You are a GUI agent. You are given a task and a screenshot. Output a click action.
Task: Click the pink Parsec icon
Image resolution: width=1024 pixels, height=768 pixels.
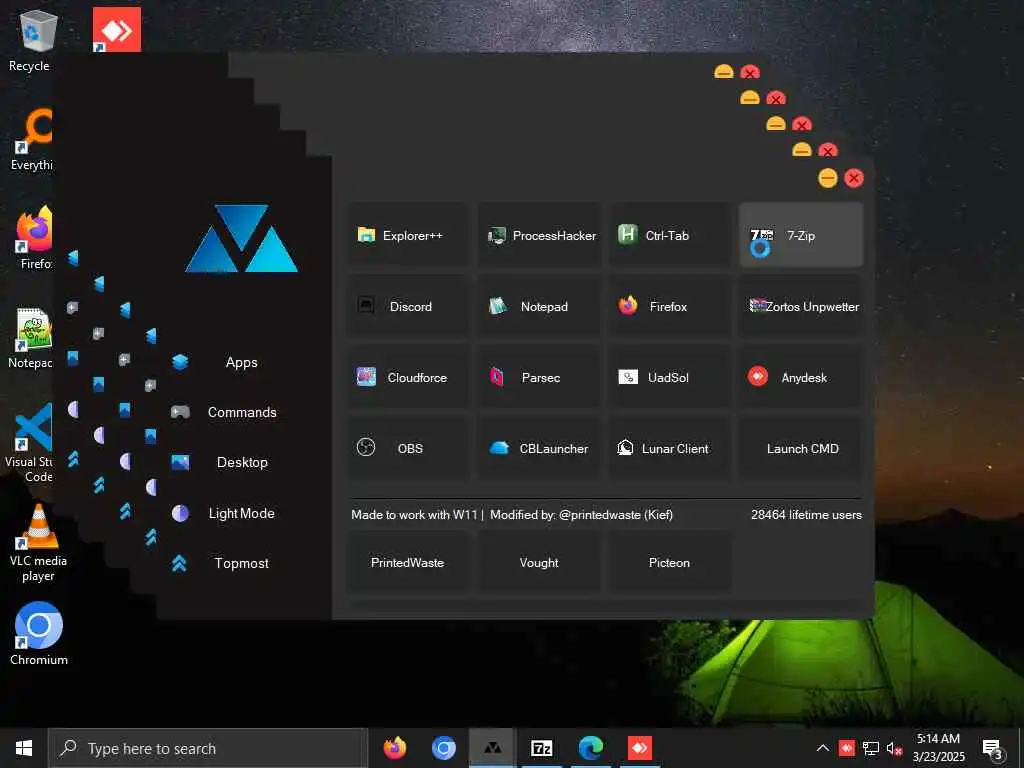[497, 377]
